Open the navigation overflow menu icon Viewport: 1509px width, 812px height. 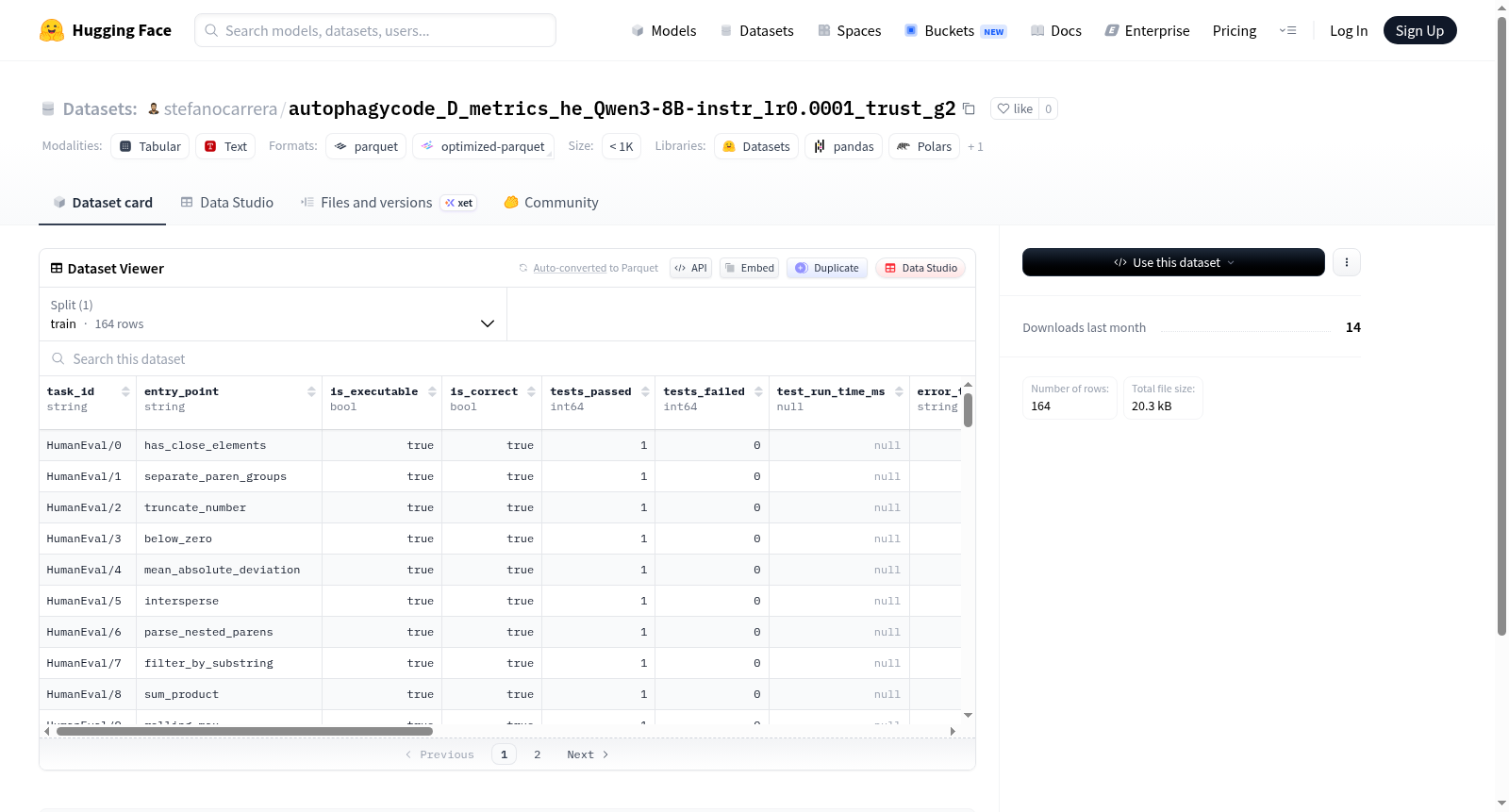pyautogui.click(x=1287, y=30)
